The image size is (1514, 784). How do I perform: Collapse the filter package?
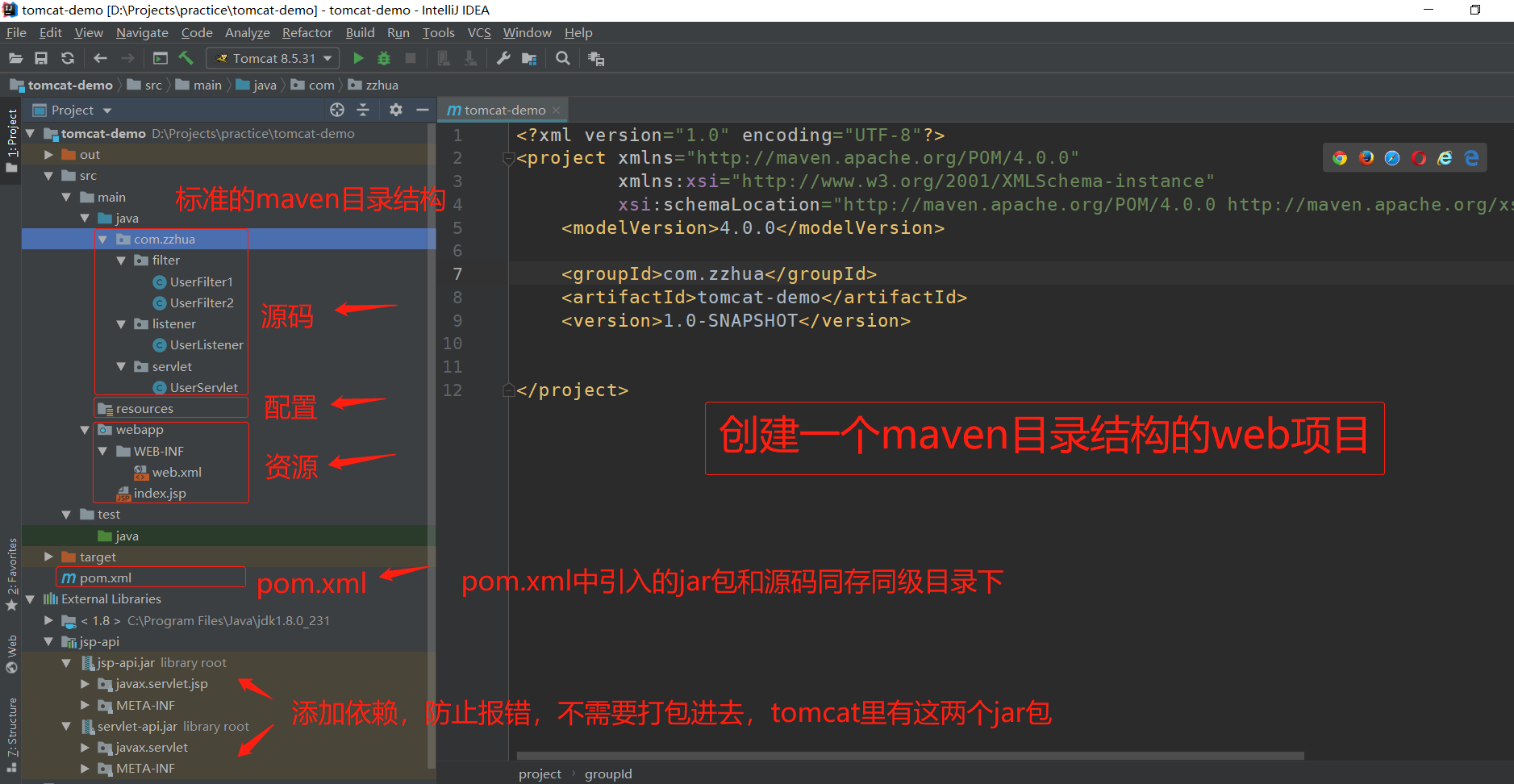121,261
